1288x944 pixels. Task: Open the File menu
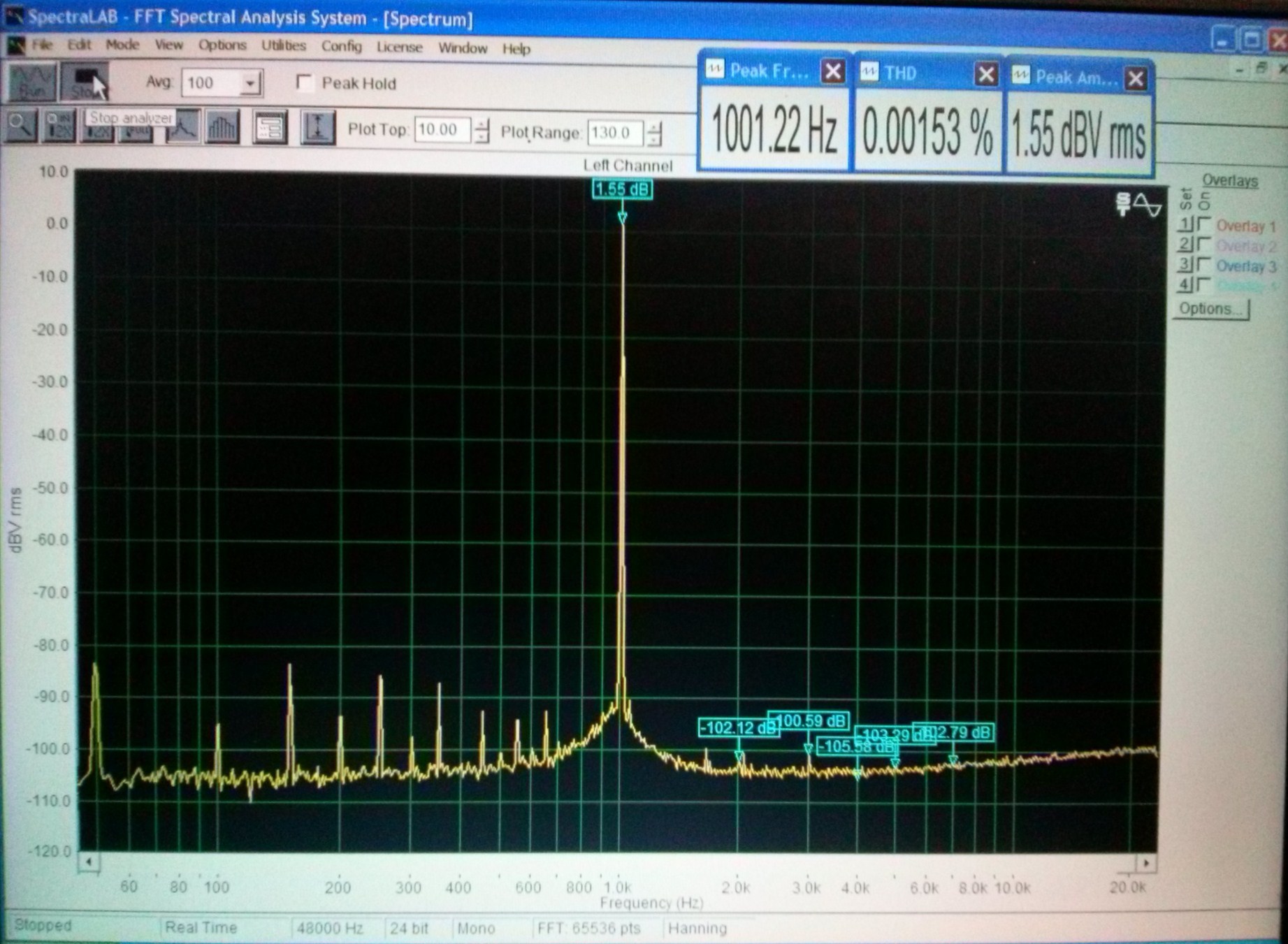42,45
